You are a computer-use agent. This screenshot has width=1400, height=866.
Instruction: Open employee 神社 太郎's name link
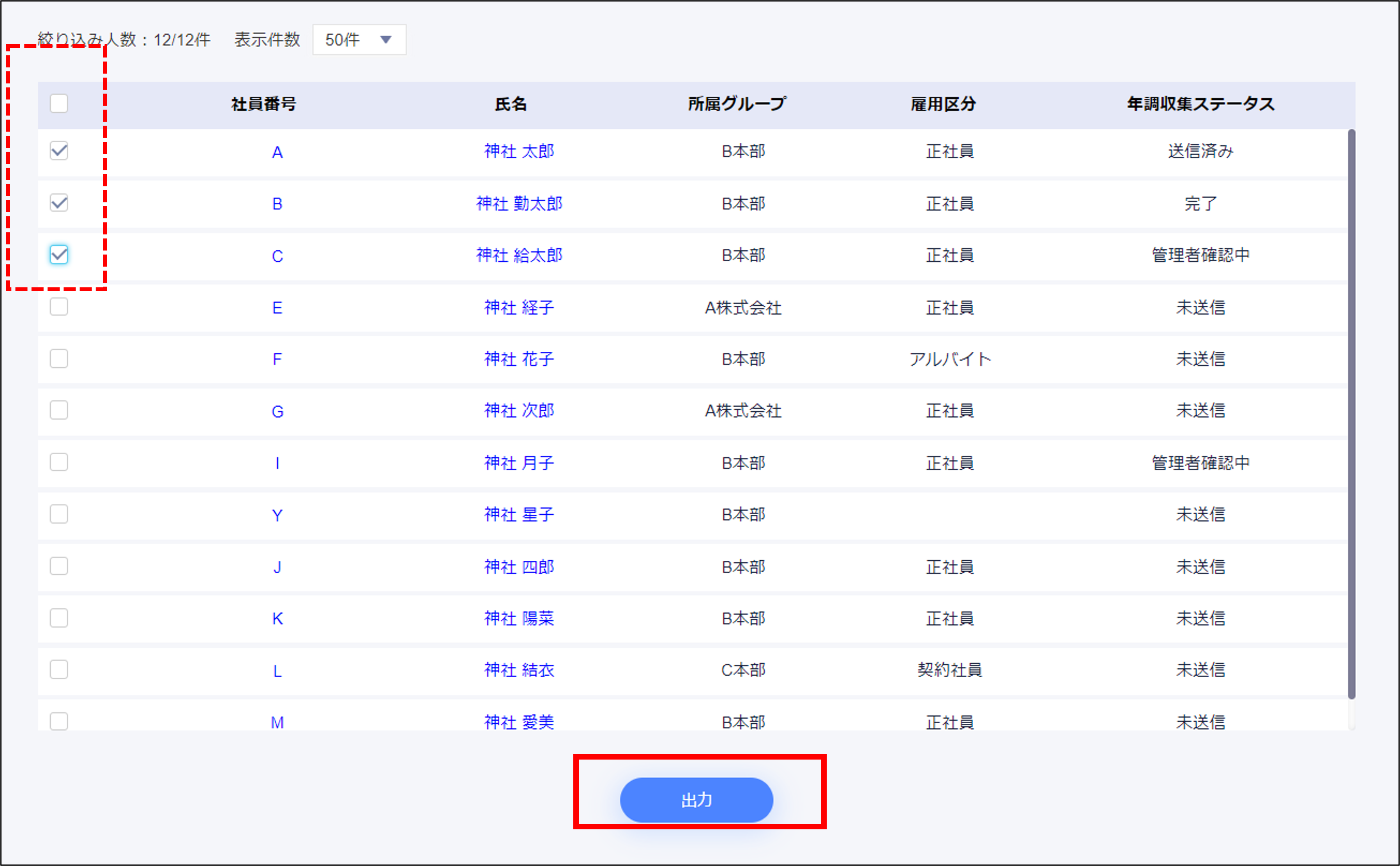(518, 151)
